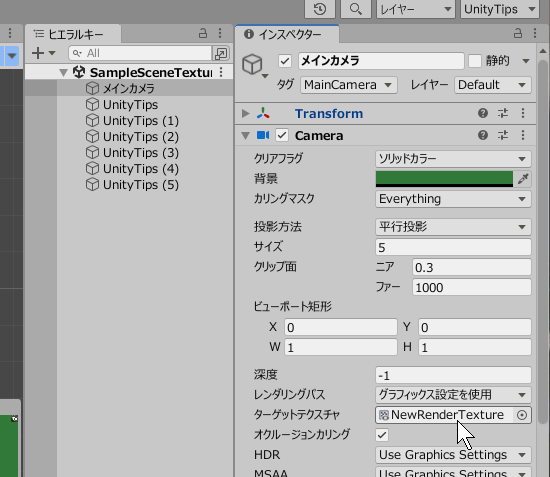
Task: Pick background color with eyedropper icon
Action: pyautogui.click(x=523, y=179)
